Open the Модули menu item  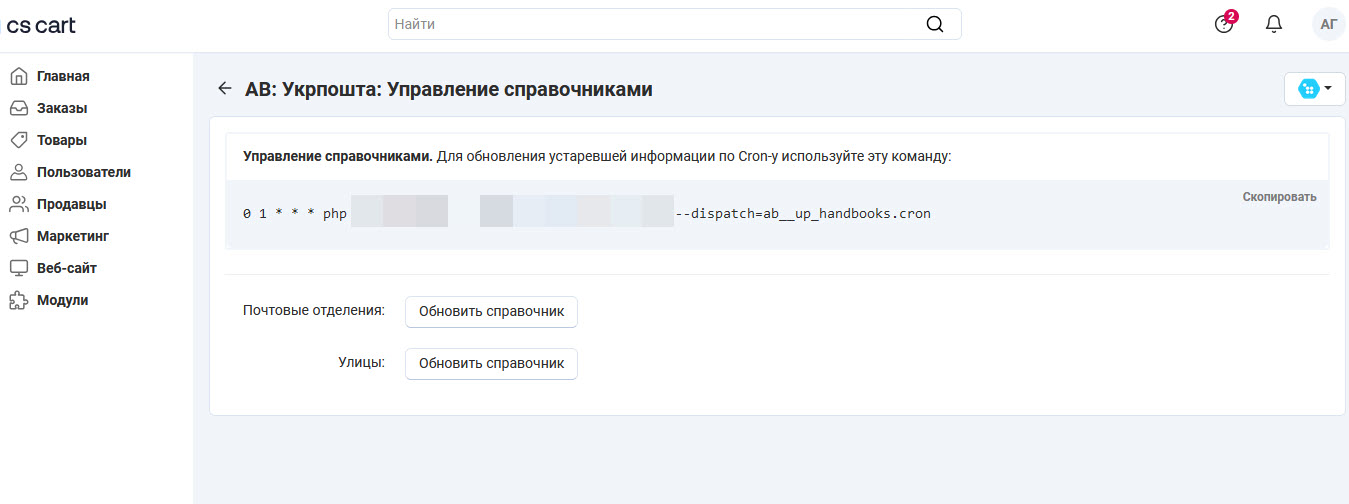coord(63,300)
